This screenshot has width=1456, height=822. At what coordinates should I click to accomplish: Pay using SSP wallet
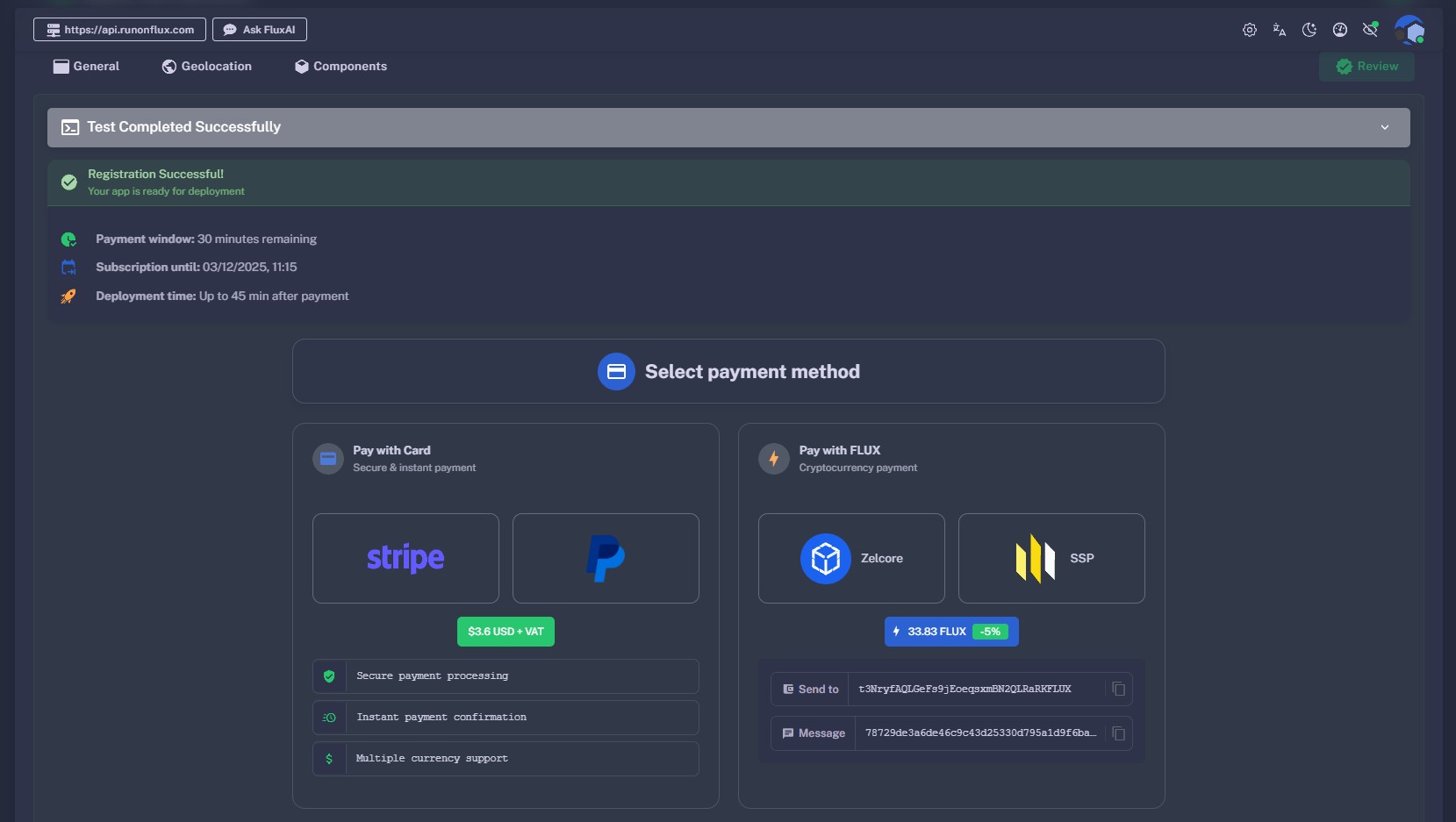coord(1051,558)
